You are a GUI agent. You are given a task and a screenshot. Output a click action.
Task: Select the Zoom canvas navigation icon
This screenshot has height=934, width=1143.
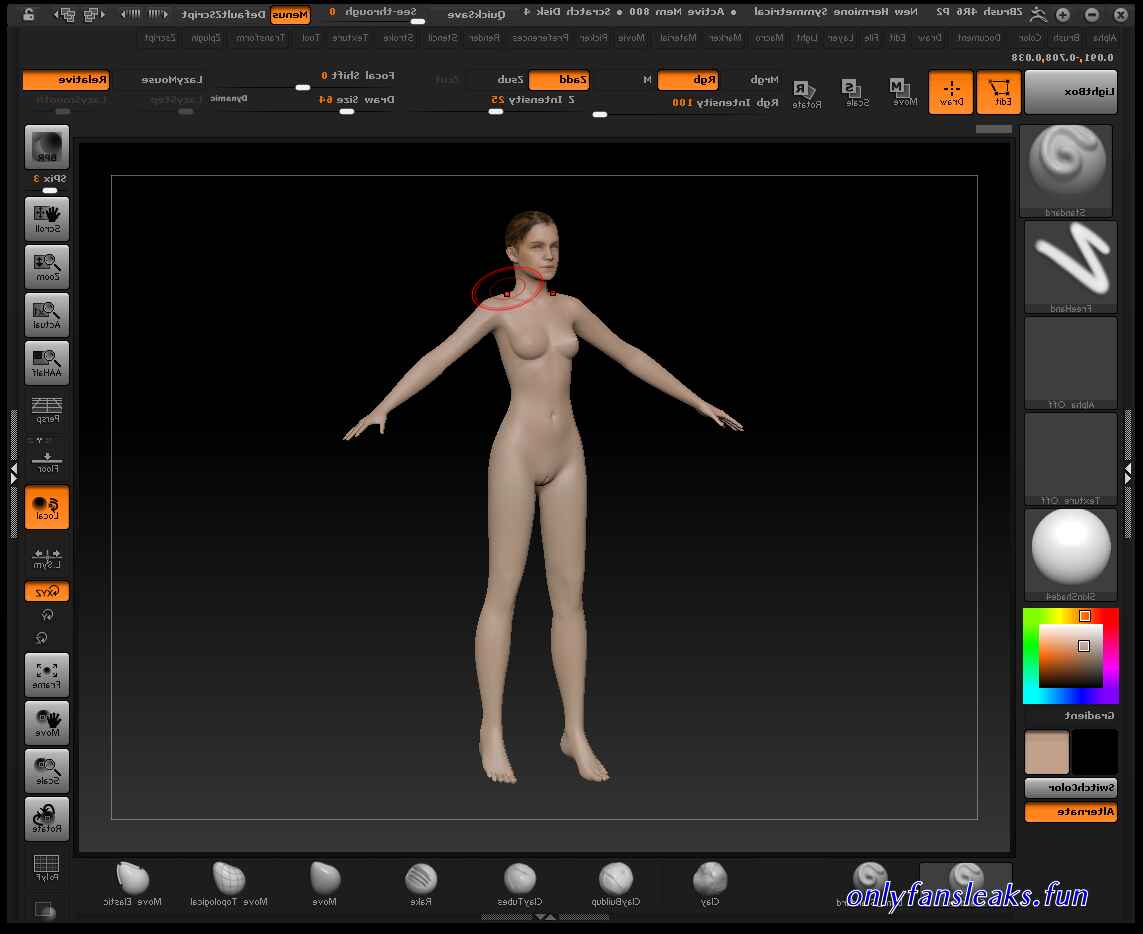(x=47, y=267)
